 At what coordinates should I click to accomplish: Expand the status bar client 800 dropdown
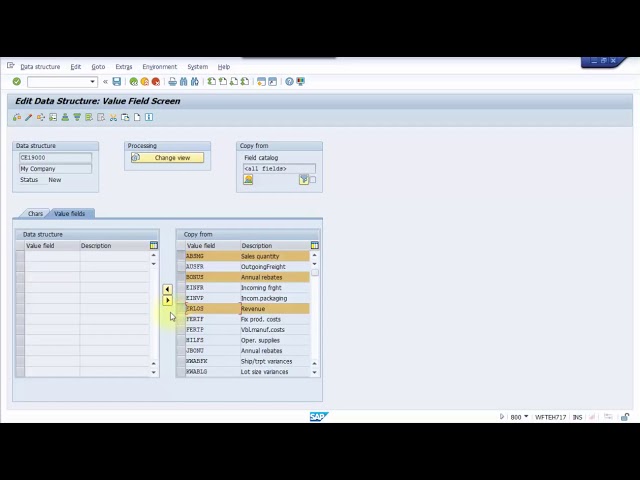point(526,417)
